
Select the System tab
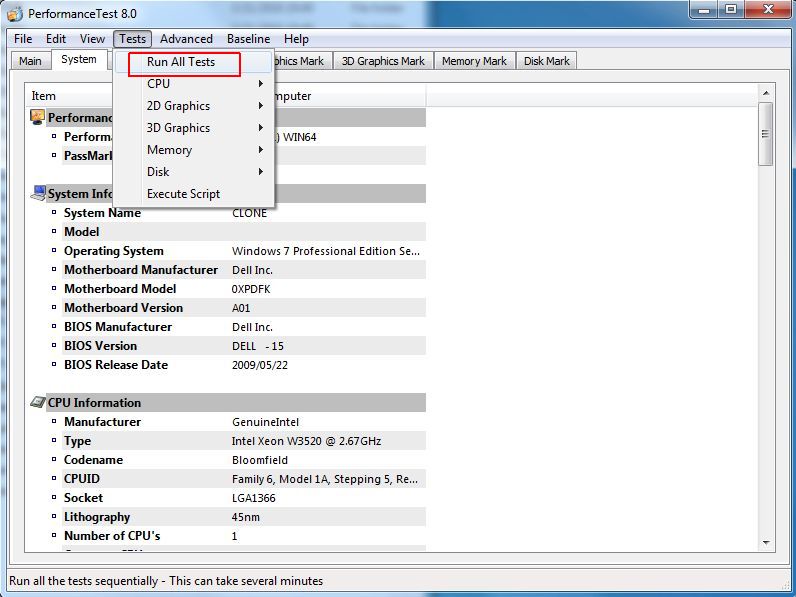click(x=79, y=59)
